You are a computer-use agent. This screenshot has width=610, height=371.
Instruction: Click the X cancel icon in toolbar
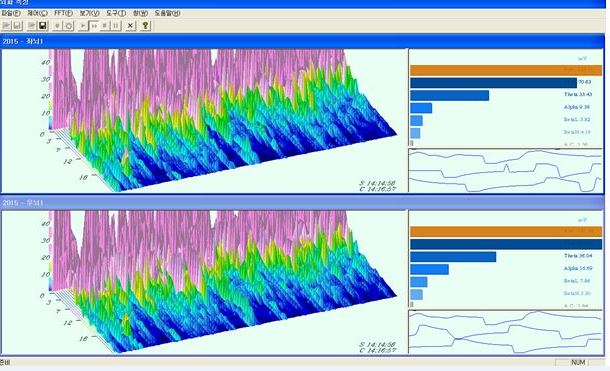[130, 26]
